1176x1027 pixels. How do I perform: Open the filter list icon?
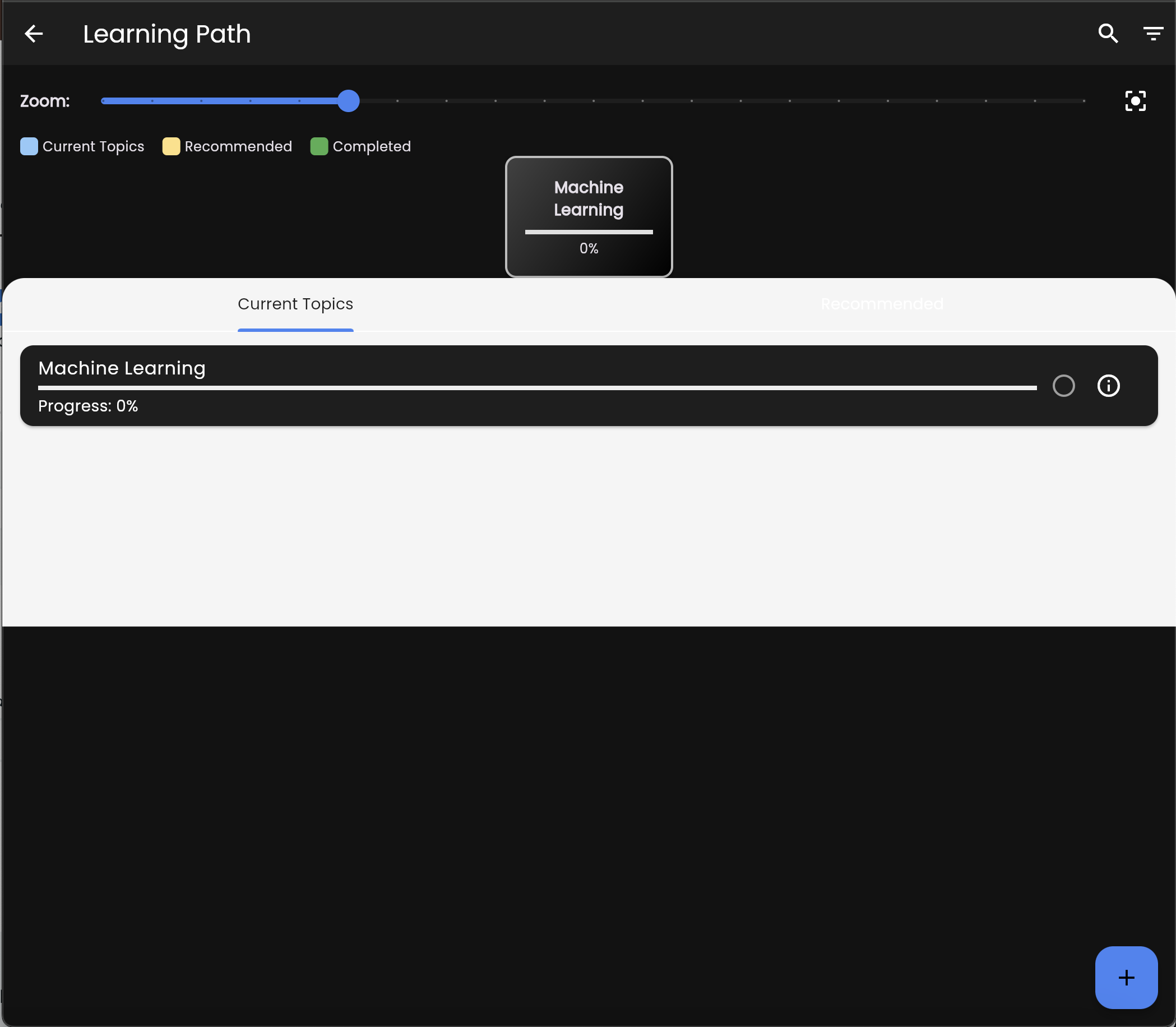1152,34
